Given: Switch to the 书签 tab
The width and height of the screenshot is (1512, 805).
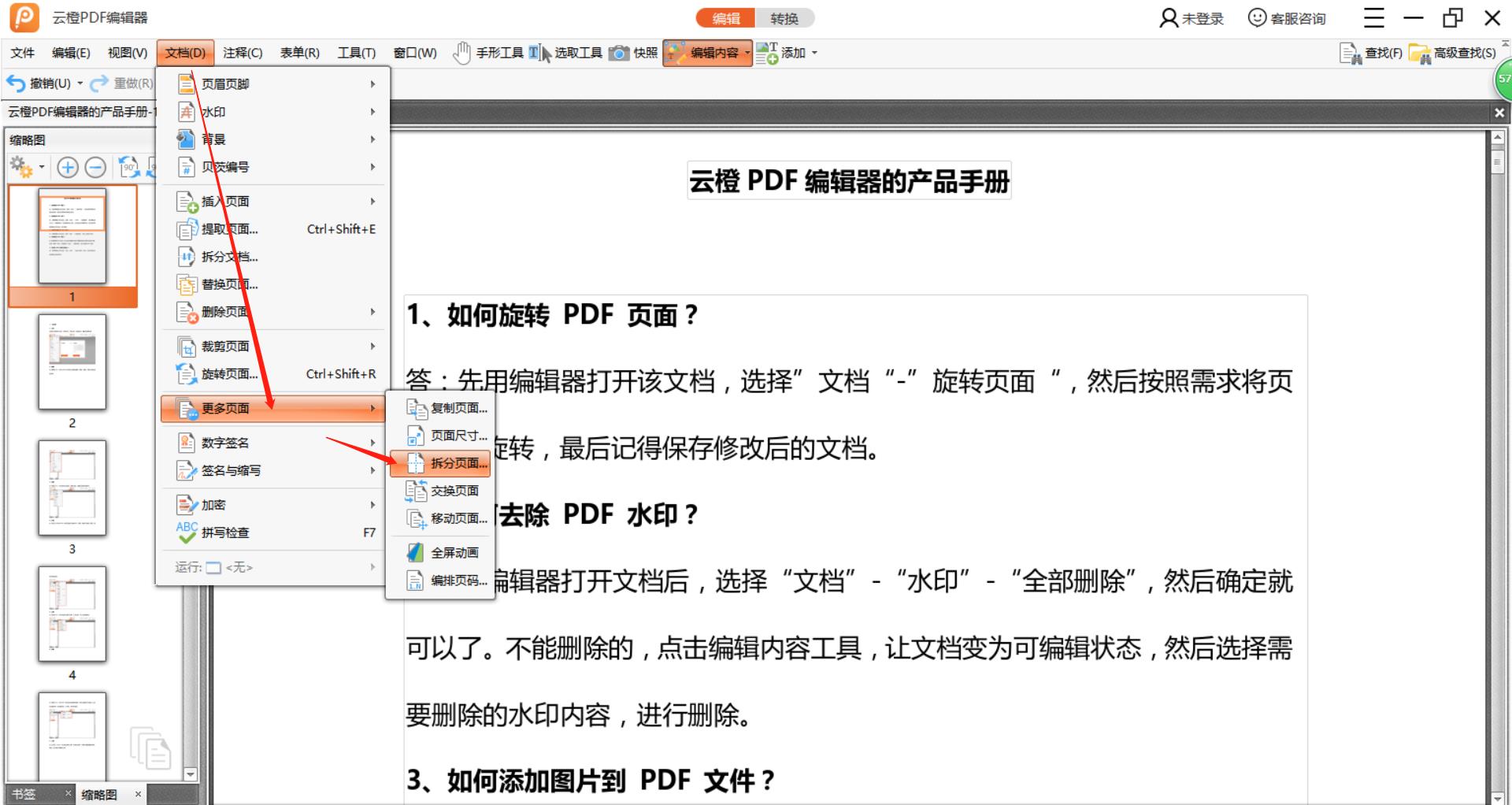Looking at the screenshot, I should (24, 794).
